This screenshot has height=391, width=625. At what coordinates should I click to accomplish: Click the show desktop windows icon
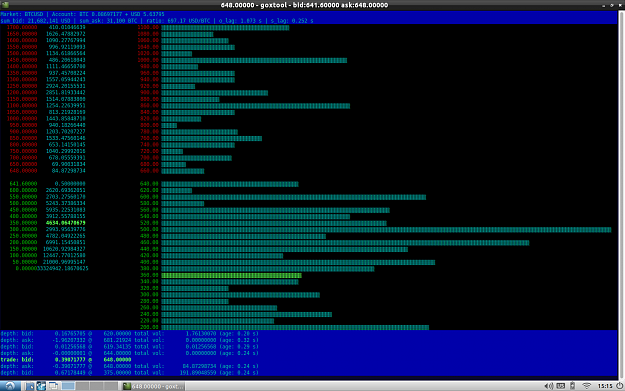(x=53, y=386)
